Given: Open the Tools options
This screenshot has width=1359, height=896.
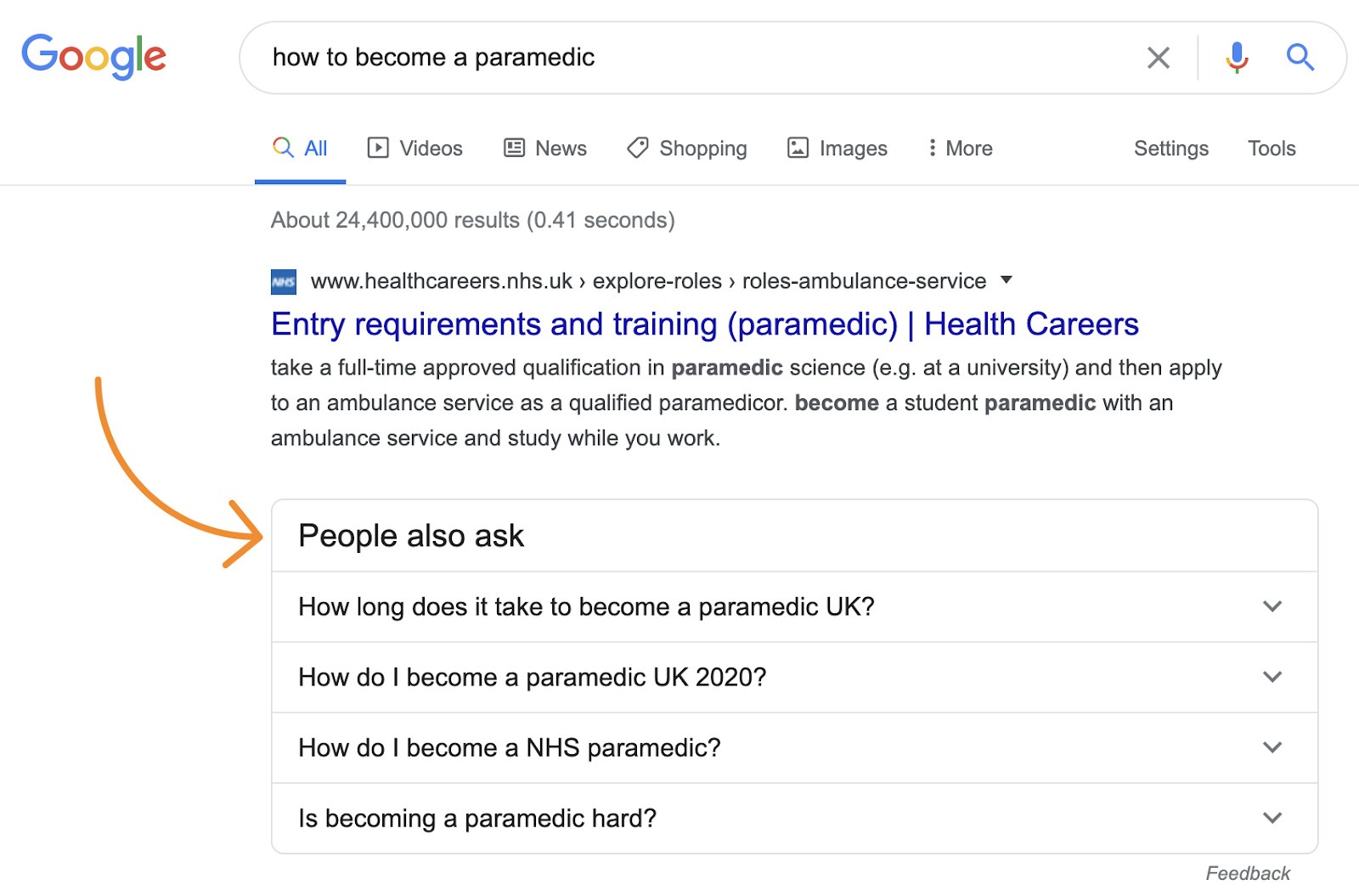Looking at the screenshot, I should click(x=1272, y=148).
